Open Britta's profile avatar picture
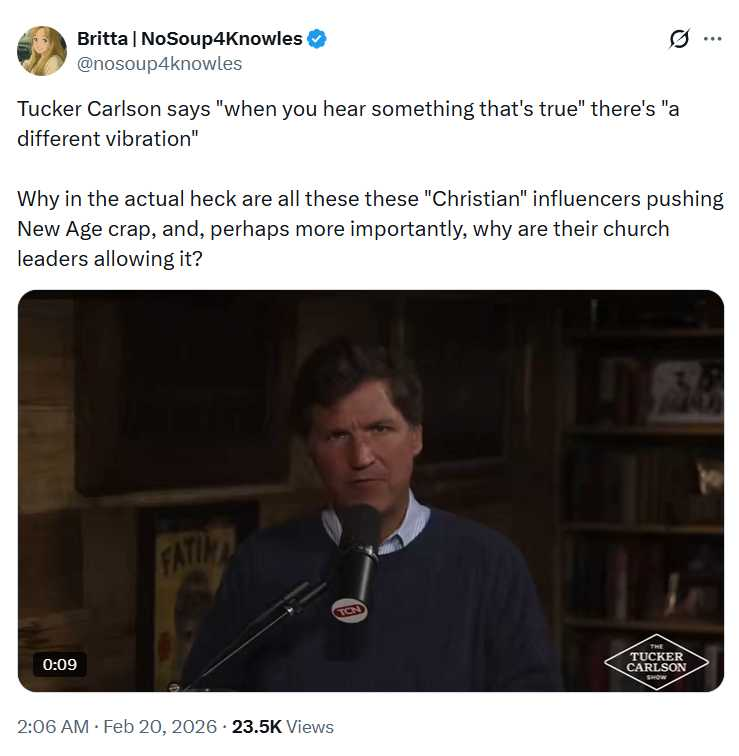This screenshot has width=739, height=756. click(x=42, y=51)
